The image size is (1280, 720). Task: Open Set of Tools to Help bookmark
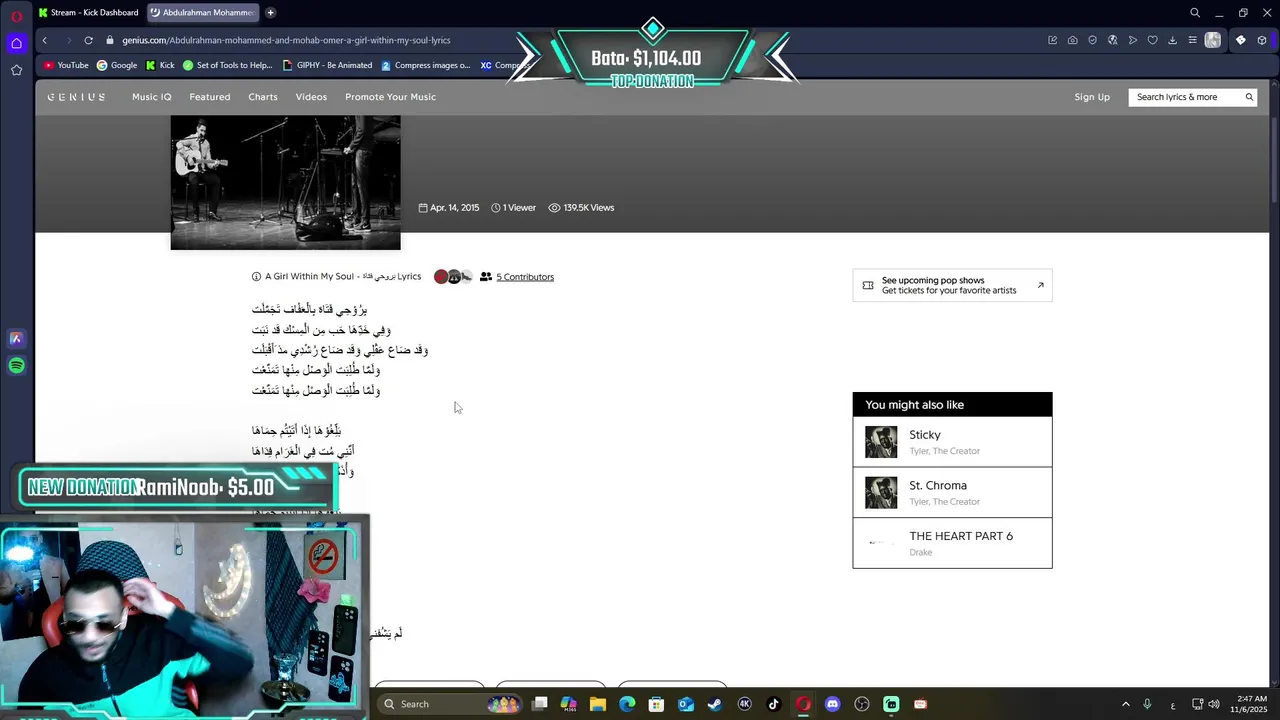[x=227, y=65]
